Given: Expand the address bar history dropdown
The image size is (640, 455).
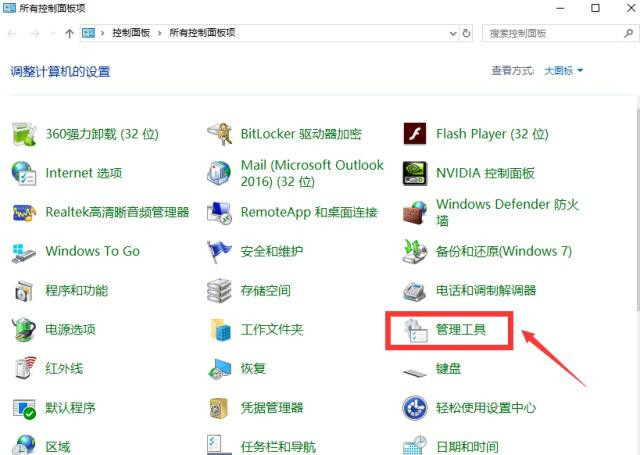Looking at the screenshot, I should tap(453, 33).
